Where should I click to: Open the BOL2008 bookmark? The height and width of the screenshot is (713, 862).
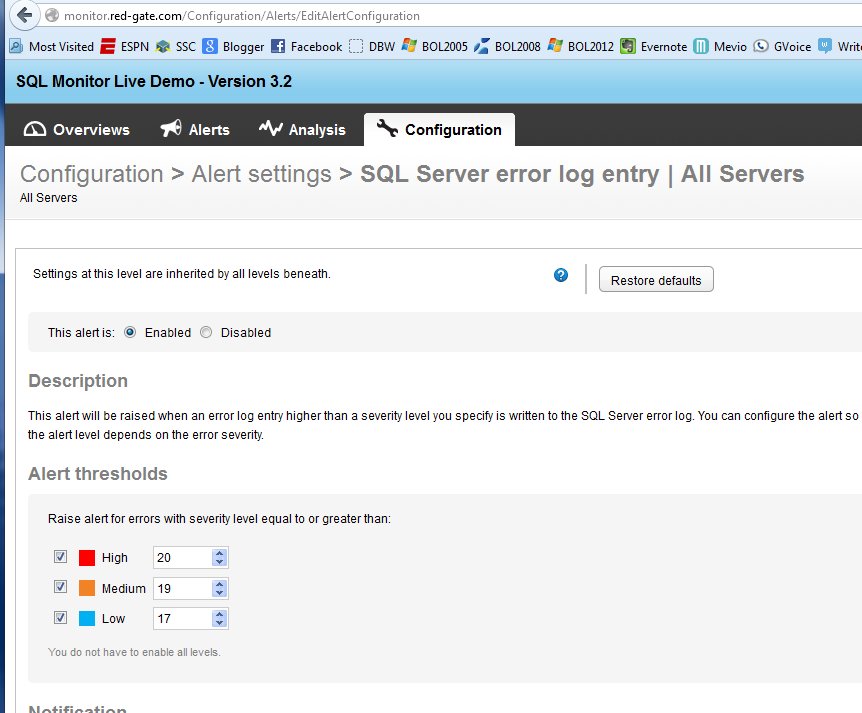[507, 47]
